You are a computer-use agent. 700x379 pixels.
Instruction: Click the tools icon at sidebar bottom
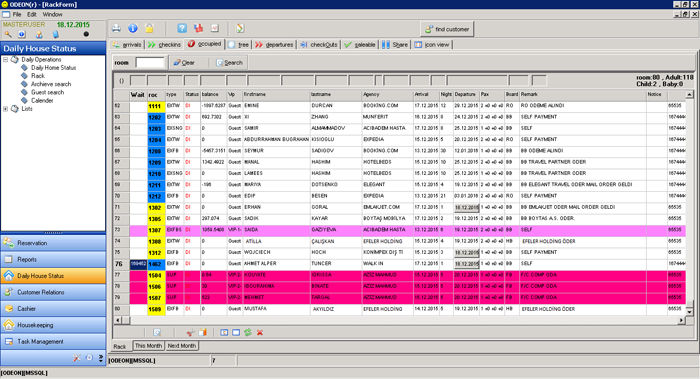(77, 358)
